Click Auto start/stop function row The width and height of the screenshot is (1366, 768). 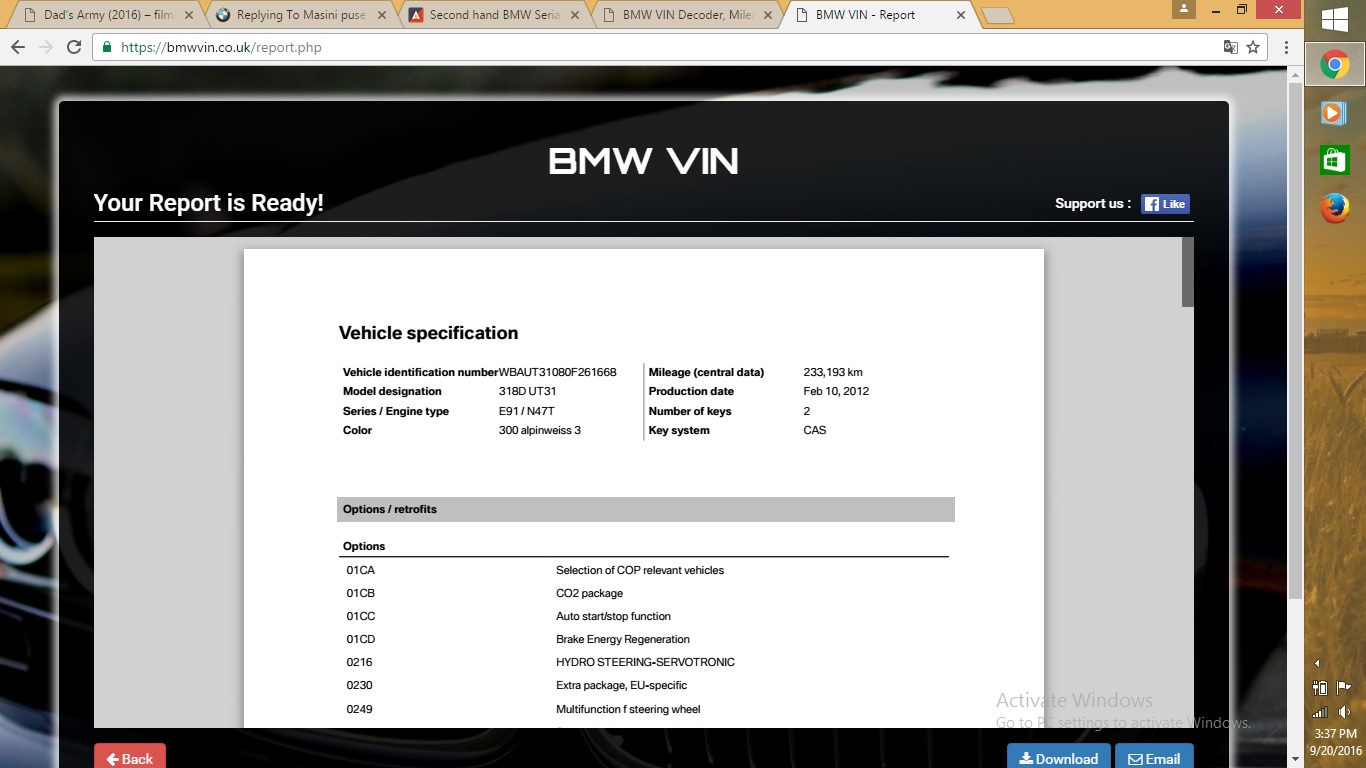tap(646, 616)
